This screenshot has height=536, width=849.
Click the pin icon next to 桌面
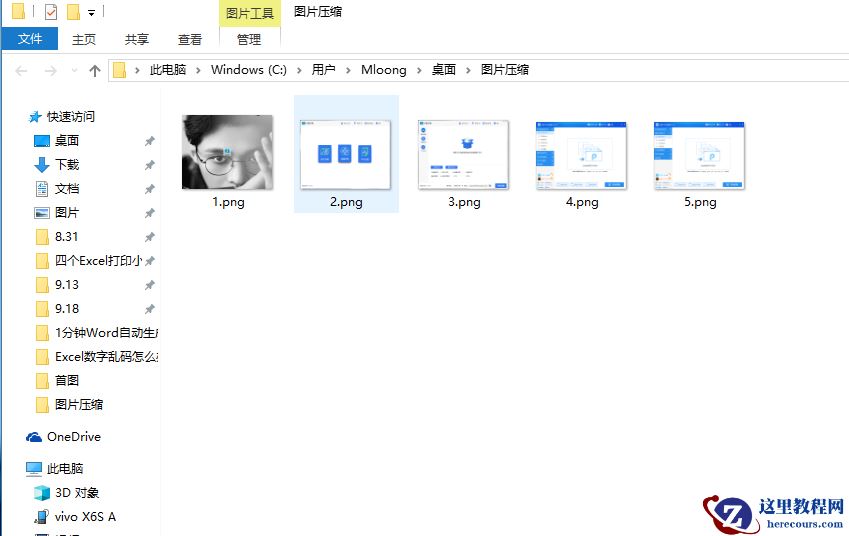click(149, 141)
